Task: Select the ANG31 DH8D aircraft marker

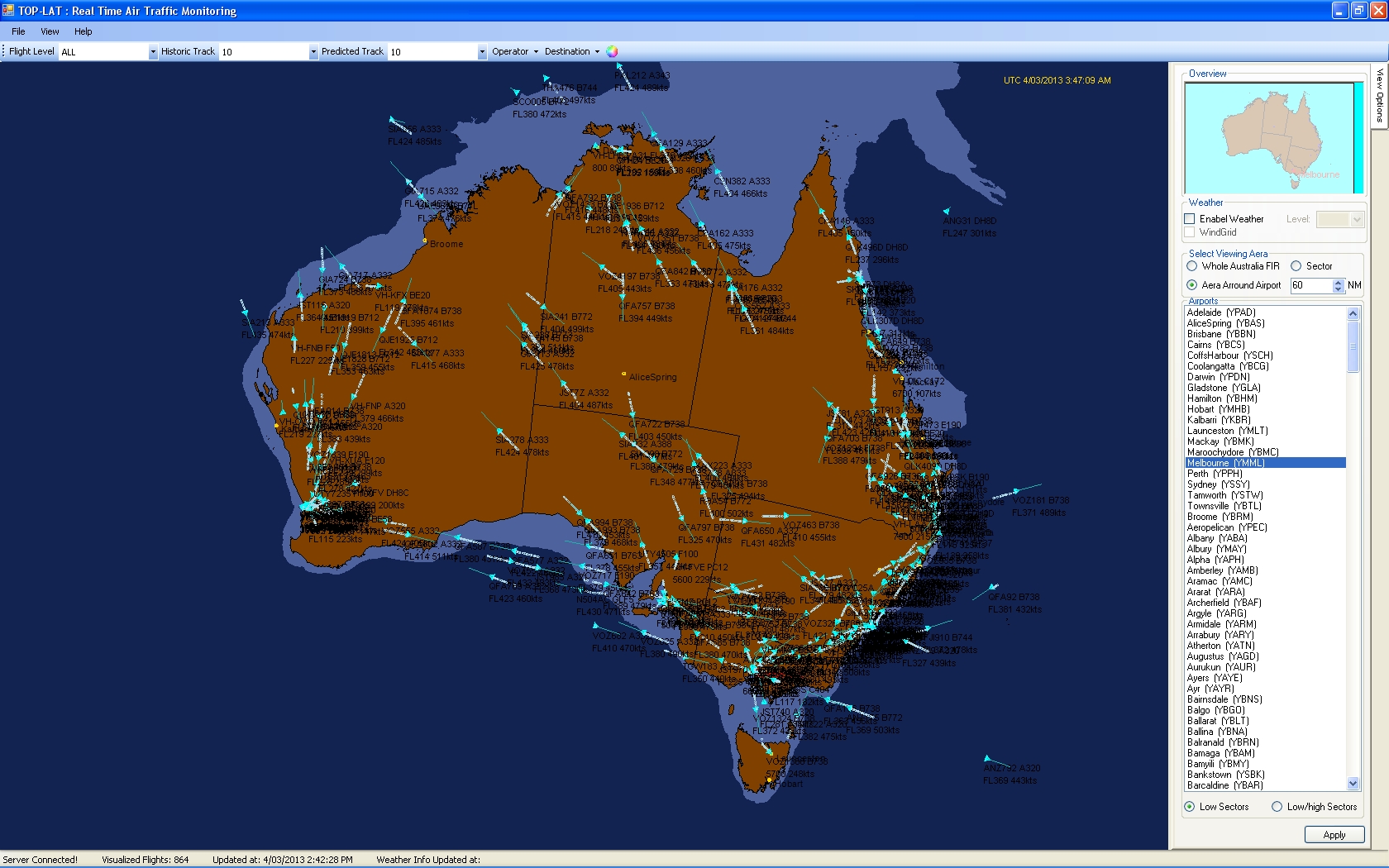Action: pyautogui.click(x=947, y=211)
